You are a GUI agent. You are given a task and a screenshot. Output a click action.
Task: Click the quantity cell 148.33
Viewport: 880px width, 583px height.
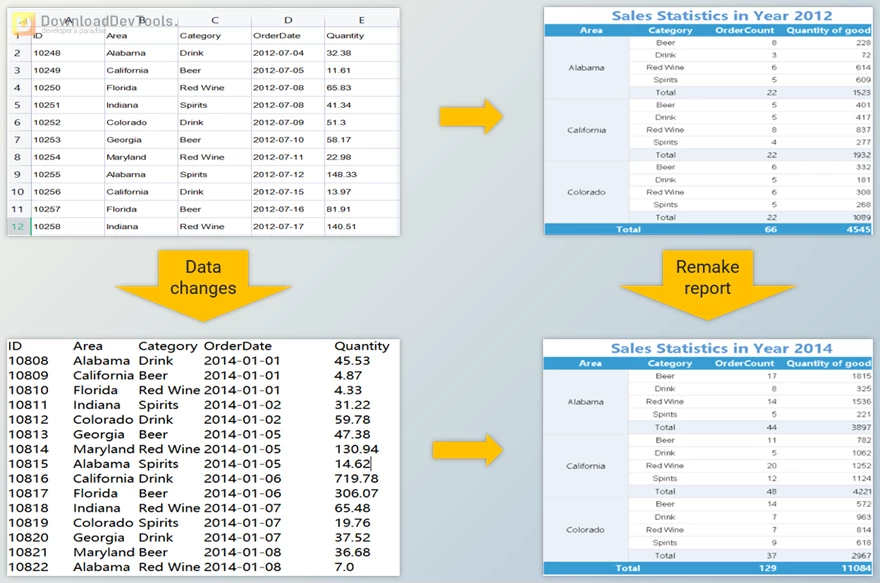[x=361, y=175]
